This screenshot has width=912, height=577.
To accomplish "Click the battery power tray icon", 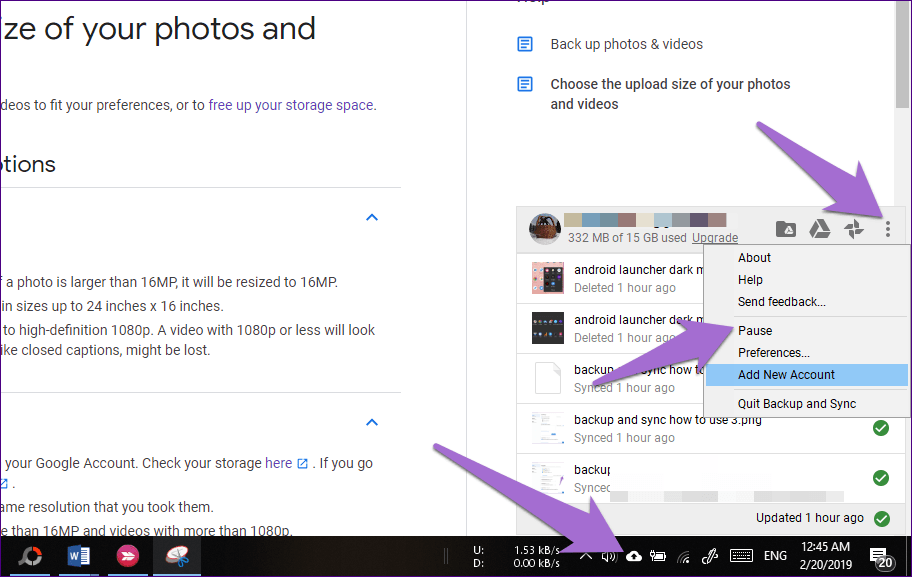I will coord(658,557).
